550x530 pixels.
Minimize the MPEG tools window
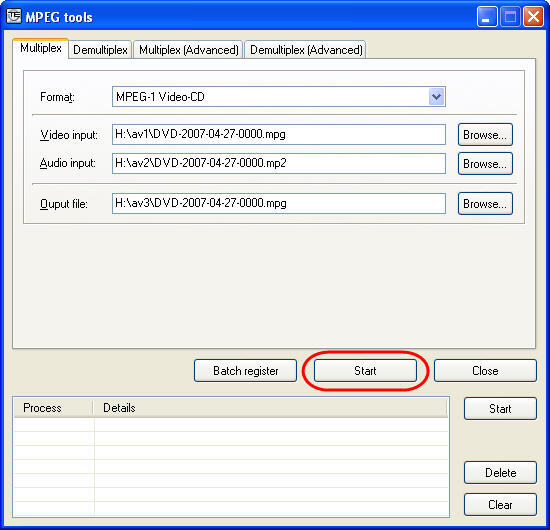(487, 16)
